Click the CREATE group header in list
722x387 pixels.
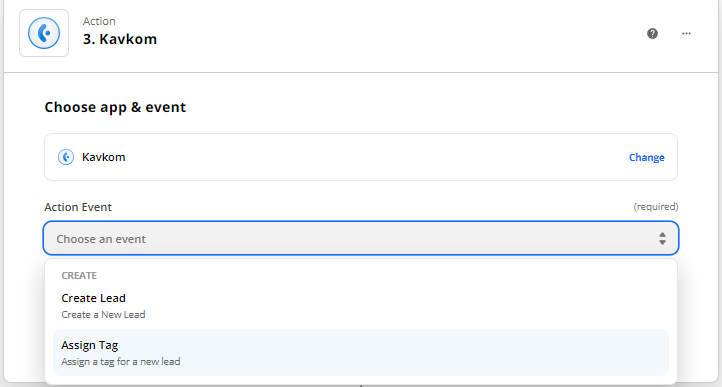click(x=79, y=276)
